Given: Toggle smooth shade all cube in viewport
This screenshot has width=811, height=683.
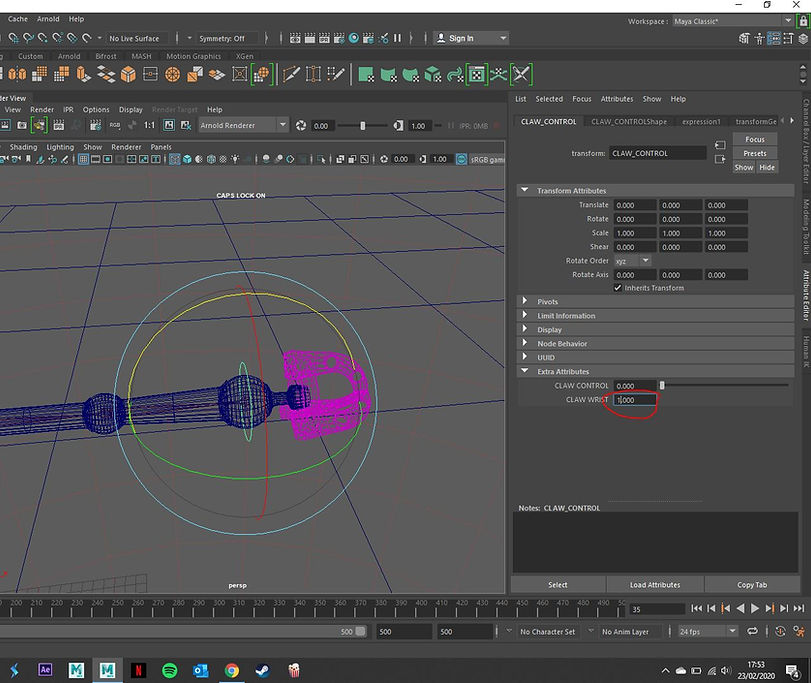Looking at the screenshot, I should [x=187, y=159].
